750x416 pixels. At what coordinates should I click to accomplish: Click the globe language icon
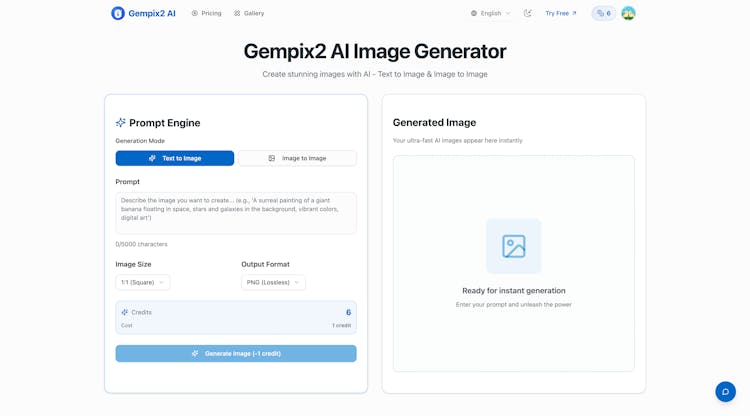(474, 13)
